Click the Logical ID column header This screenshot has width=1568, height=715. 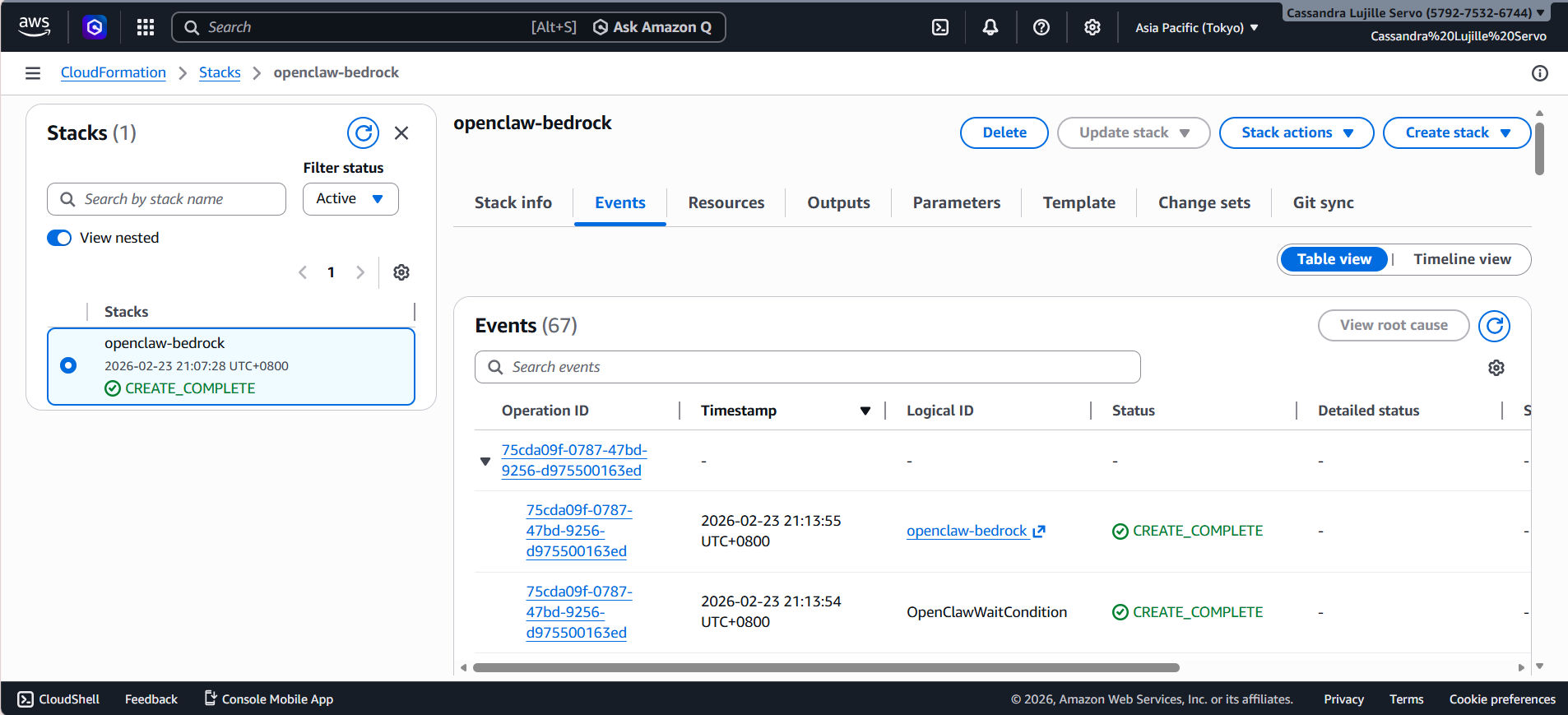pos(939,411)
